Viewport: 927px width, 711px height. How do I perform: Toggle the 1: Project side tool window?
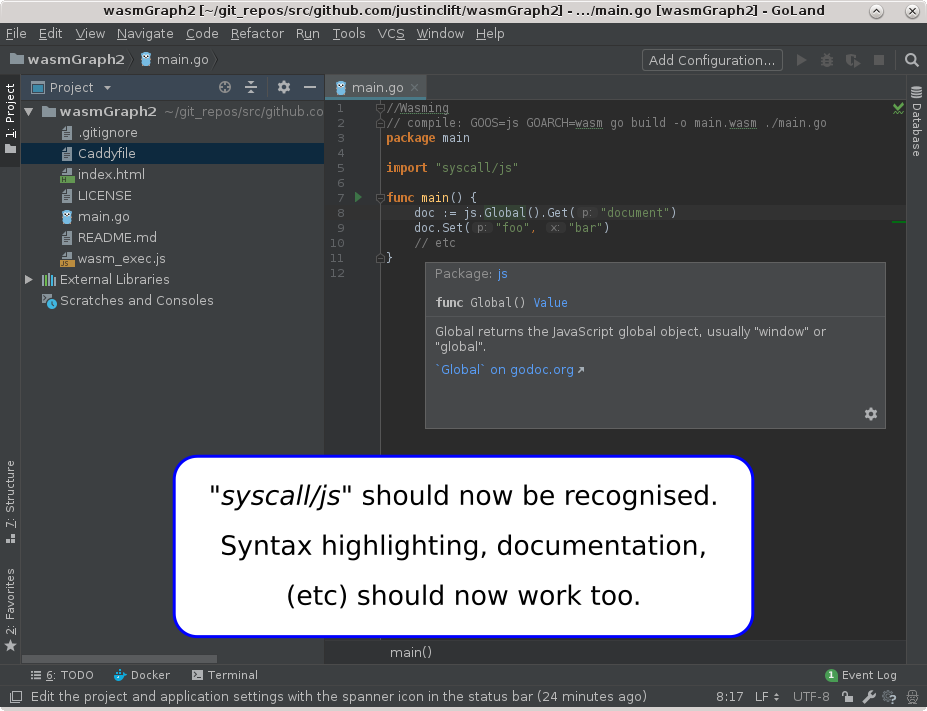pyautogui.click(x=10, y=119)
